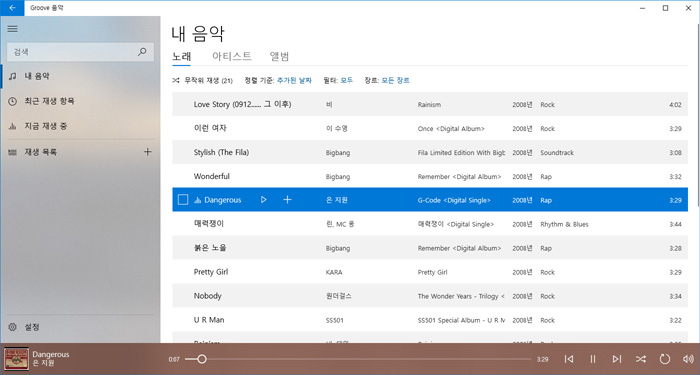Click album G-Code <Digital Single>
Screen dimensions: 700x375
point(454,200)
